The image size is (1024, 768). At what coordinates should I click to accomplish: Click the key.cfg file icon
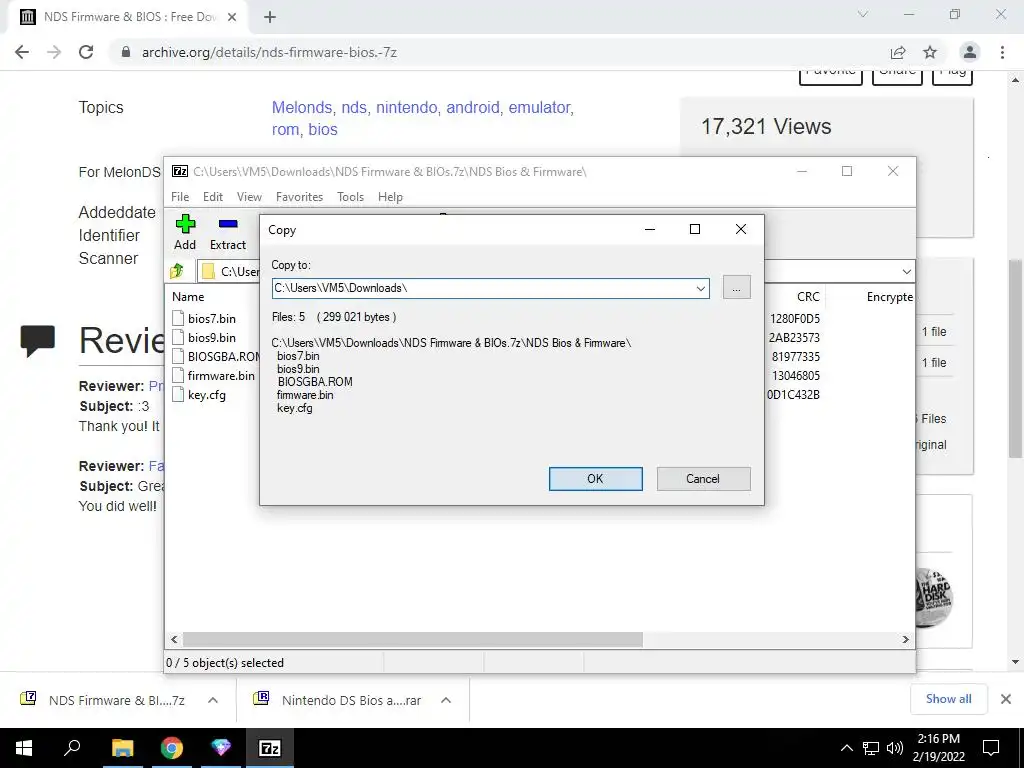[178, 394]
